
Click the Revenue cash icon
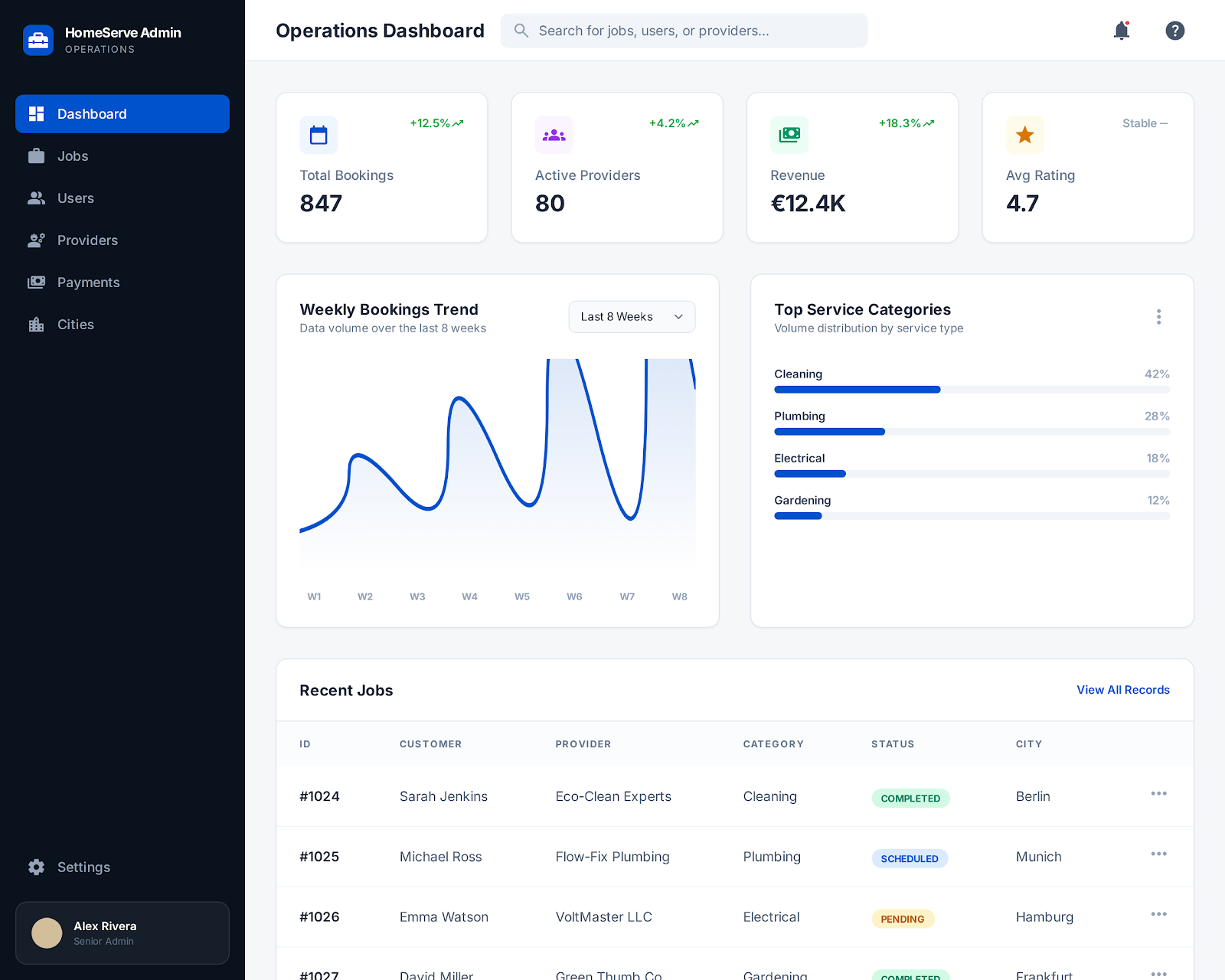(x=789, y=136)
